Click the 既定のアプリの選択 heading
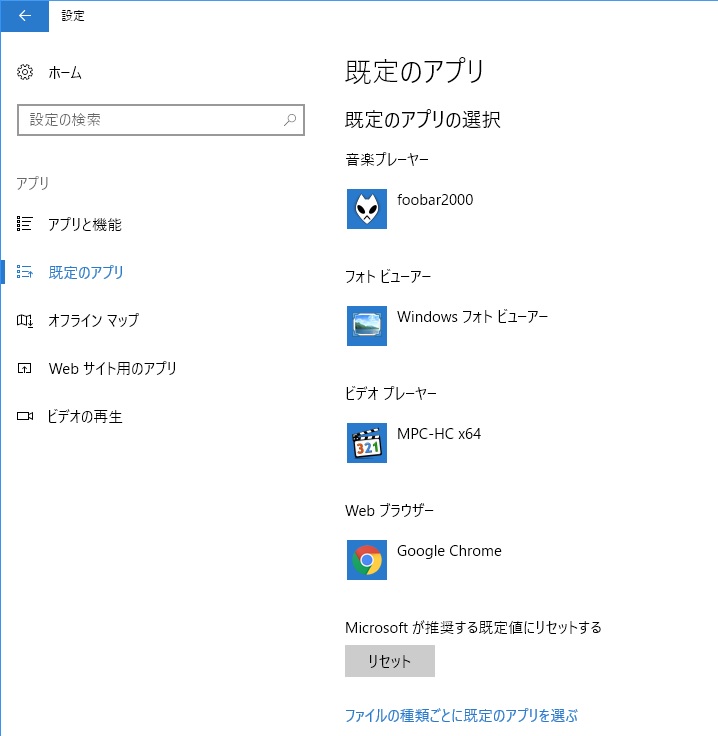The image size is (718, 736). tap(422, 119)
